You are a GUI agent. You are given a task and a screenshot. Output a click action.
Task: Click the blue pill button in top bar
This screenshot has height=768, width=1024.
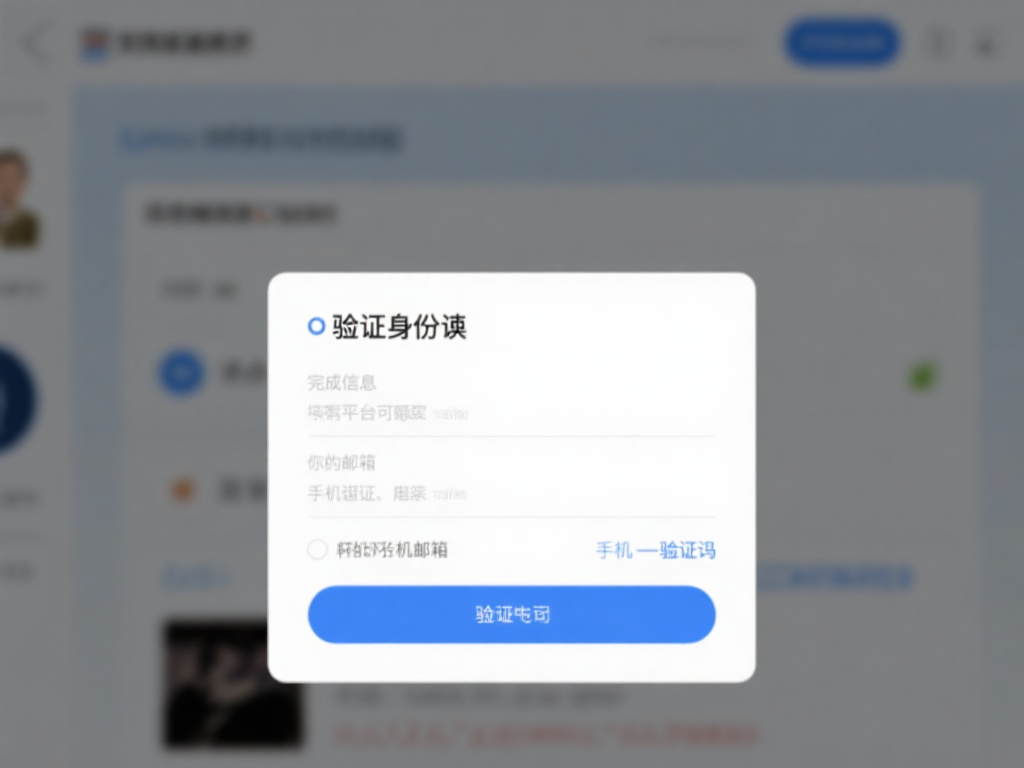842,43
